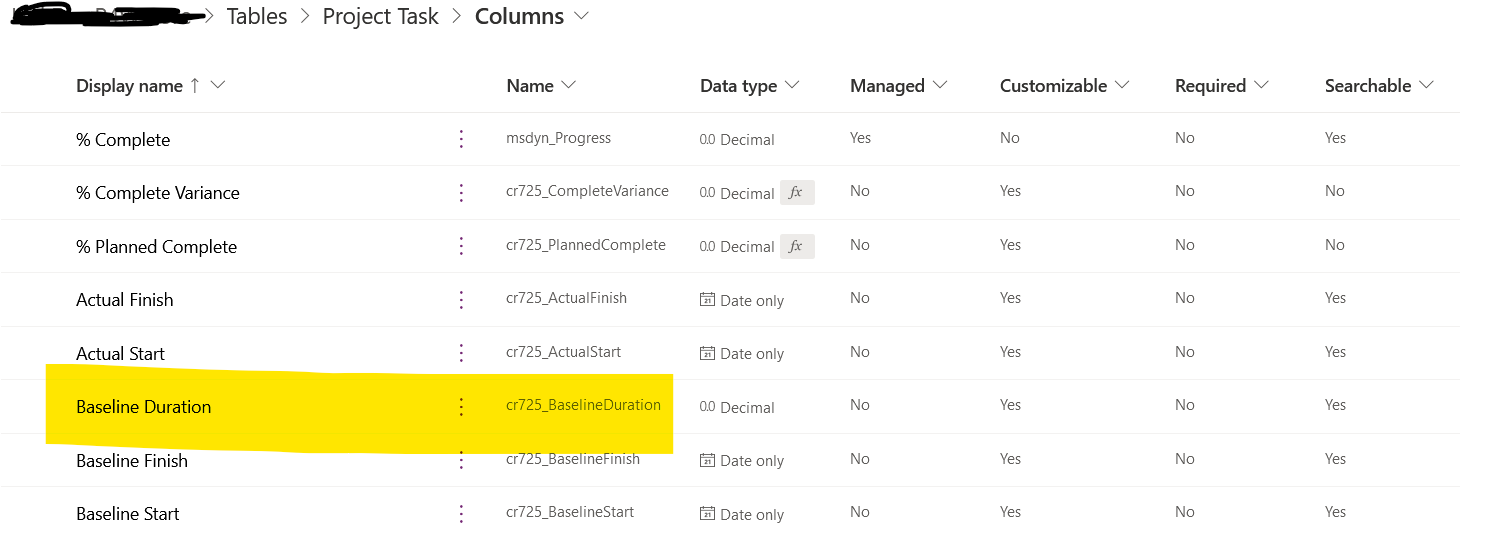The height and width of the screenshot is (533, 1497).
Task: Expand the Customizable column header menu
Action: (x=1122, y=86)
